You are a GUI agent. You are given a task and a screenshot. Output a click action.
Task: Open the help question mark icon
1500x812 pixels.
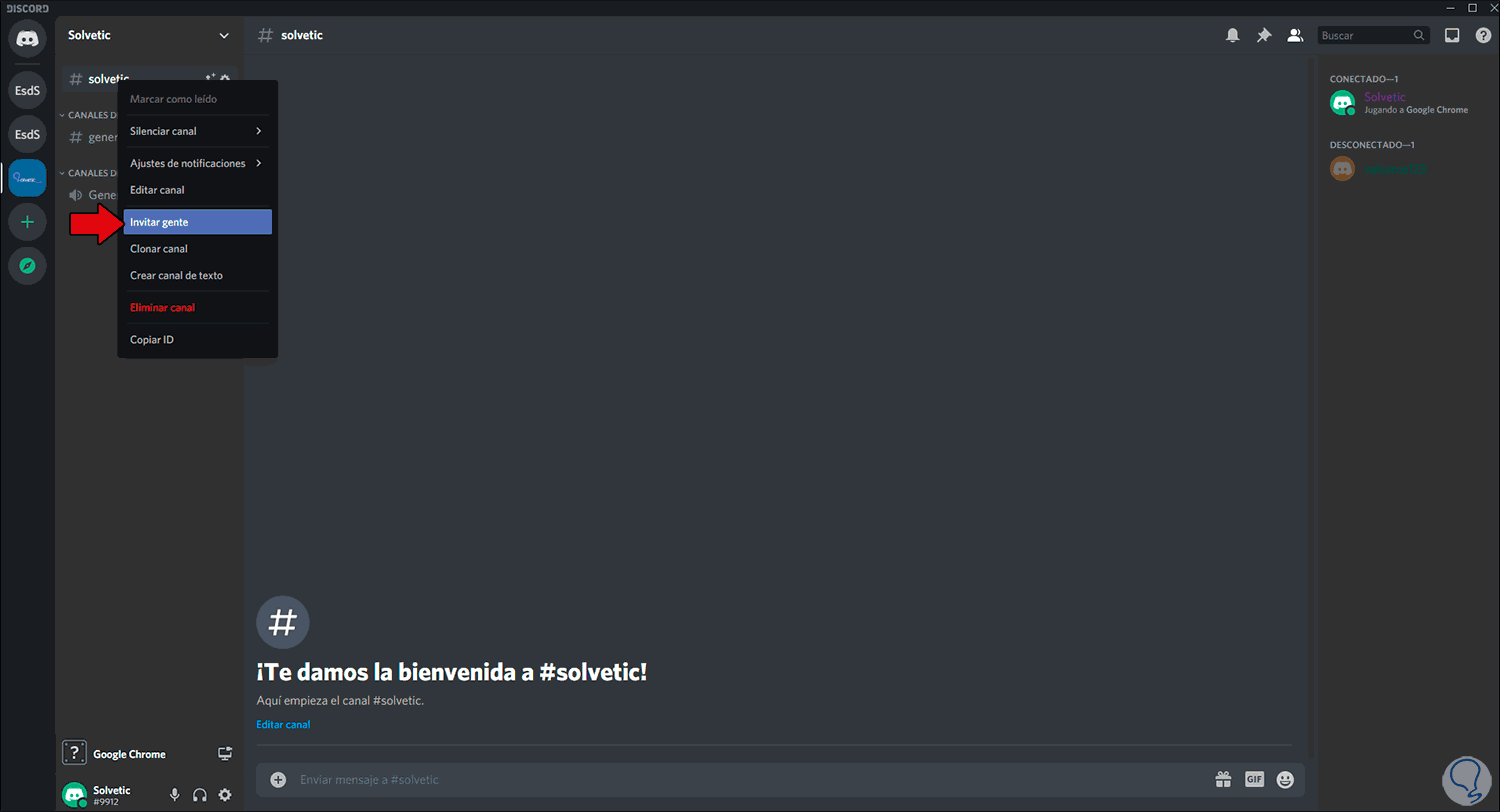[x=1483, y=35]
